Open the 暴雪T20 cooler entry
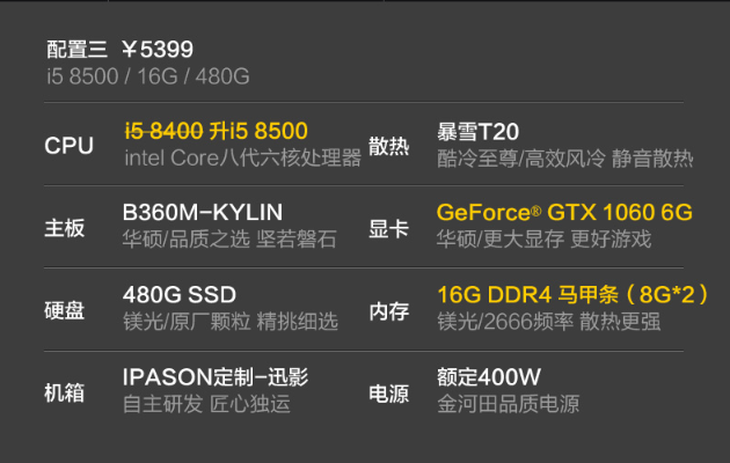Viewport: 730px width, 463px height. tap(478, 131)
